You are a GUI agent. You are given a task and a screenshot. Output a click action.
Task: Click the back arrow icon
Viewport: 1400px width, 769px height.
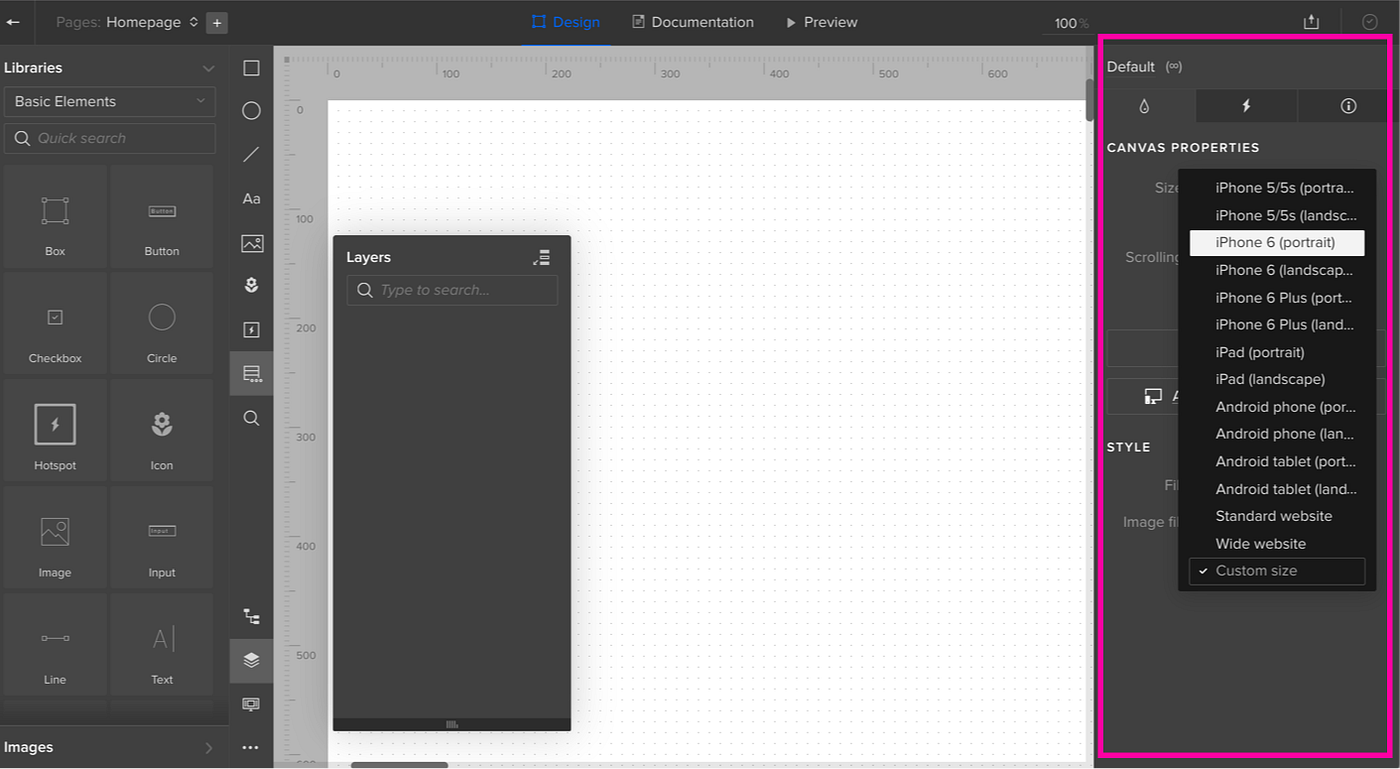coord(13,22)
